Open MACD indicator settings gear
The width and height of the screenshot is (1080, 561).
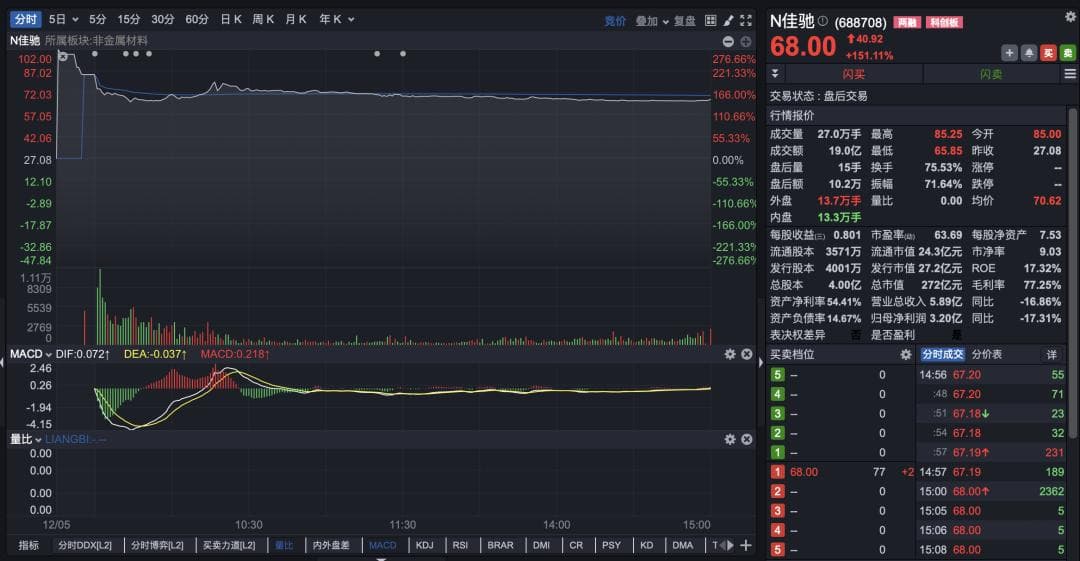point(730,354)
